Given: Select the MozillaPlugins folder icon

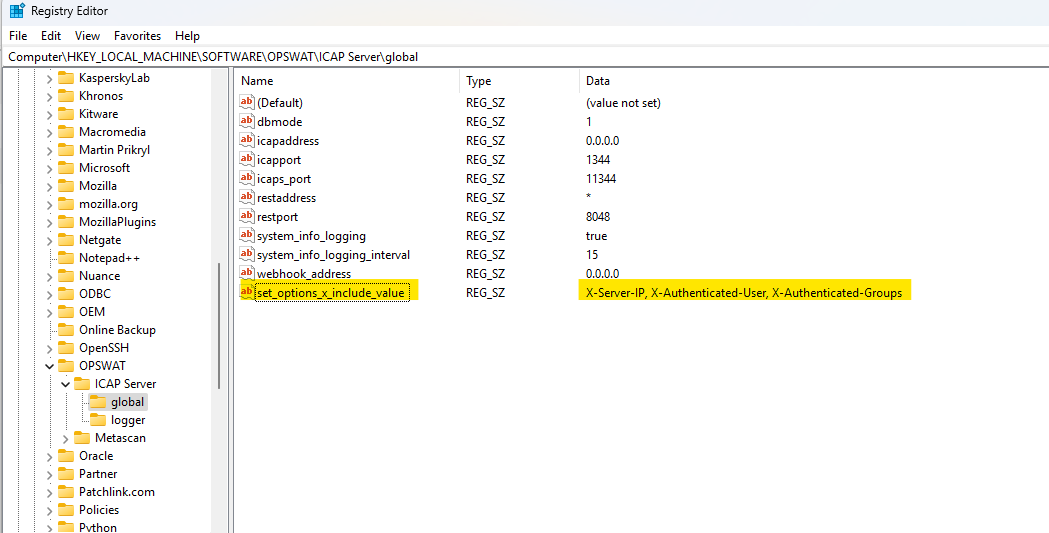Looking at the screenshot, I should 66,222.
